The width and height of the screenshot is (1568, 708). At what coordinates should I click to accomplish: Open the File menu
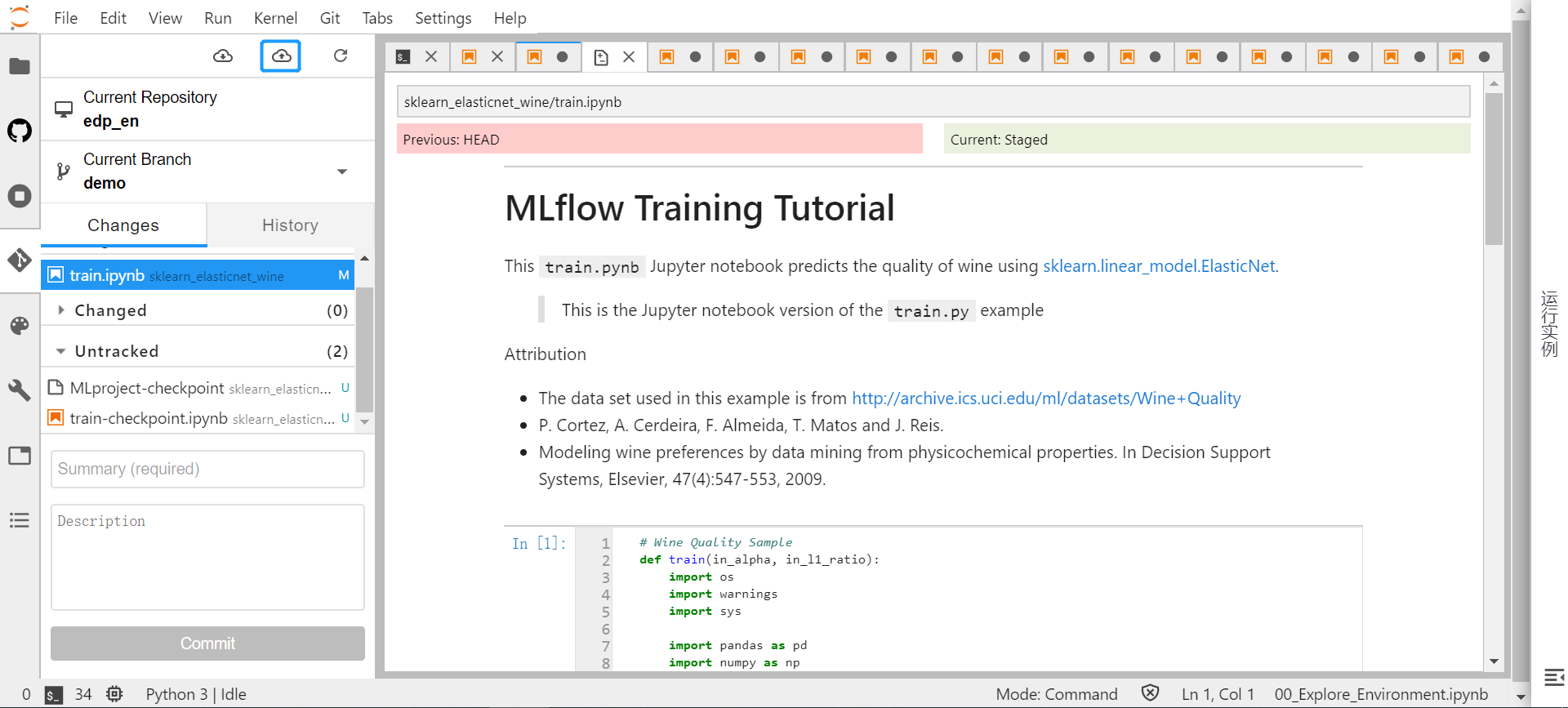(65, 18)
